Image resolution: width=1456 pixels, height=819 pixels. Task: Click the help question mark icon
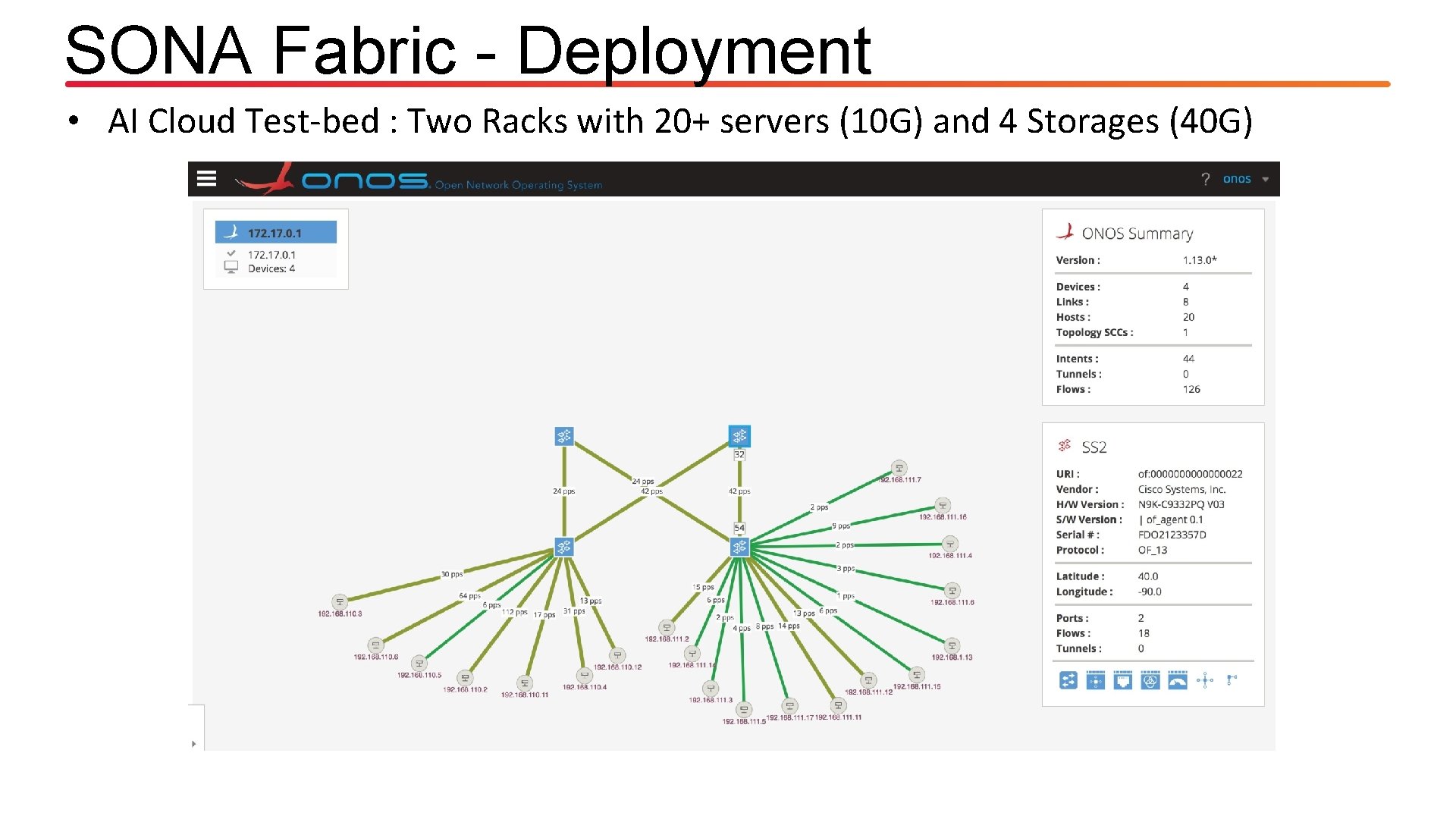[1205, 179]
